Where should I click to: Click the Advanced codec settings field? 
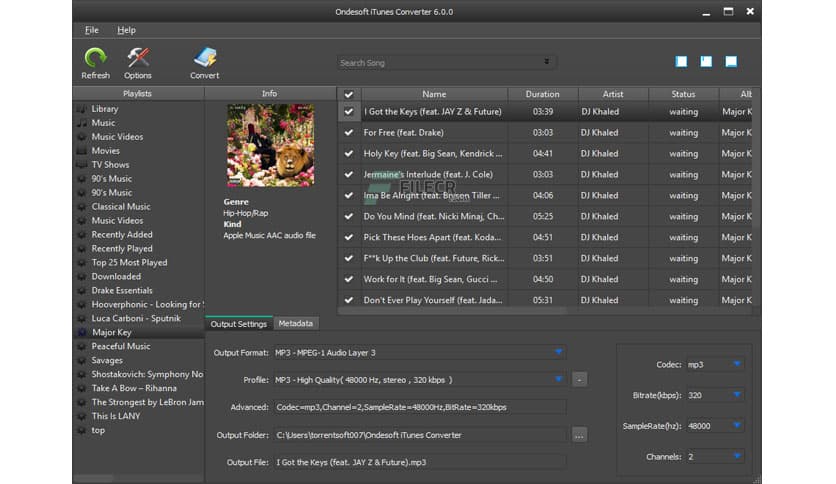click(x=420, y=407)
